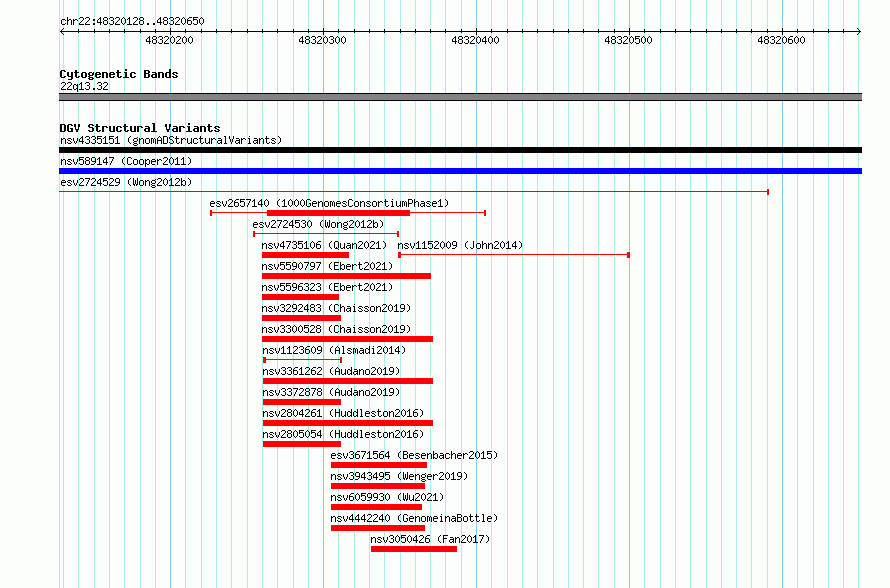Select the red bar under nsv6059930
This screenshot has width=890, height=588.
point(376,507)
